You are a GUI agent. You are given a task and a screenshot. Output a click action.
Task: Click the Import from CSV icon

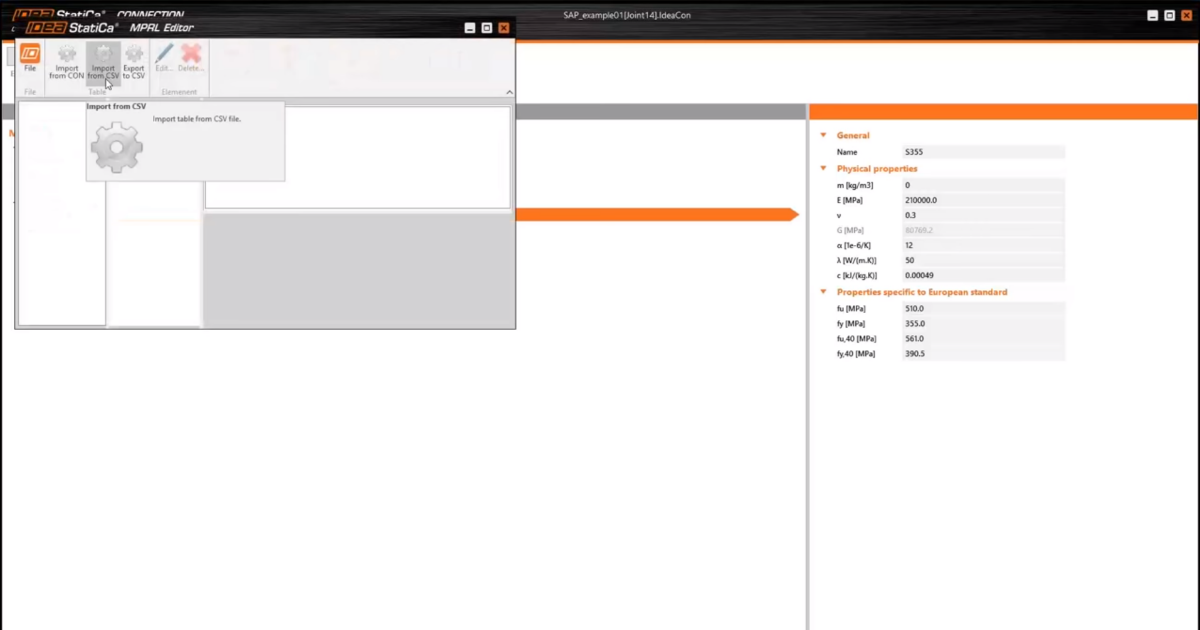[103, 55]
